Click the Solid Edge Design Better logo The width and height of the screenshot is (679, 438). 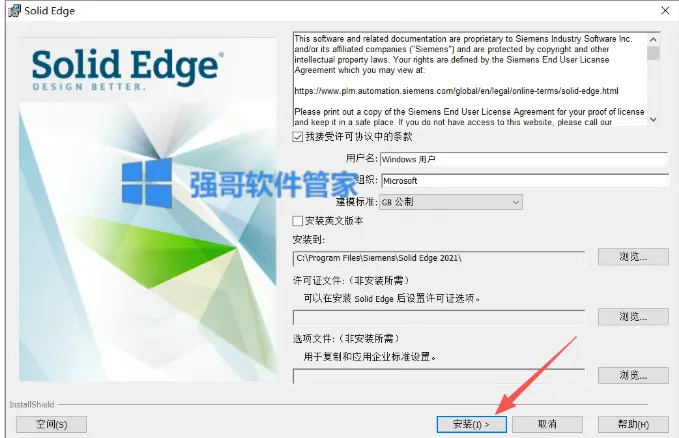point(128,69)
